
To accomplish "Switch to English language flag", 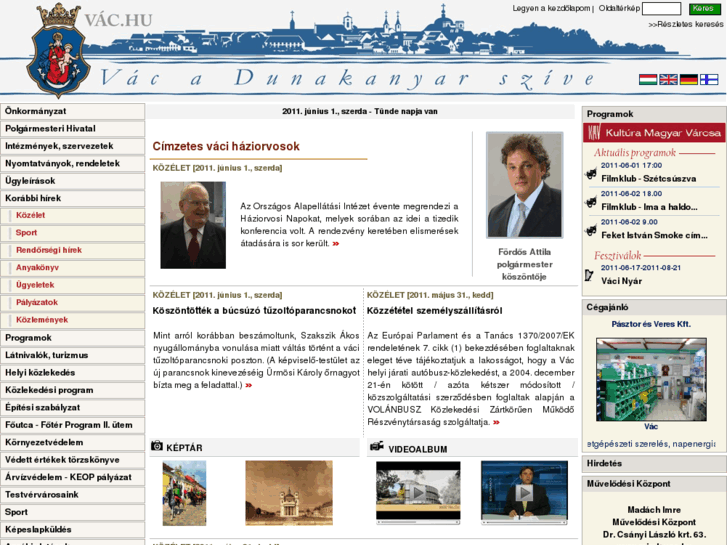I will pyautogui.click(x=668, y=79).
